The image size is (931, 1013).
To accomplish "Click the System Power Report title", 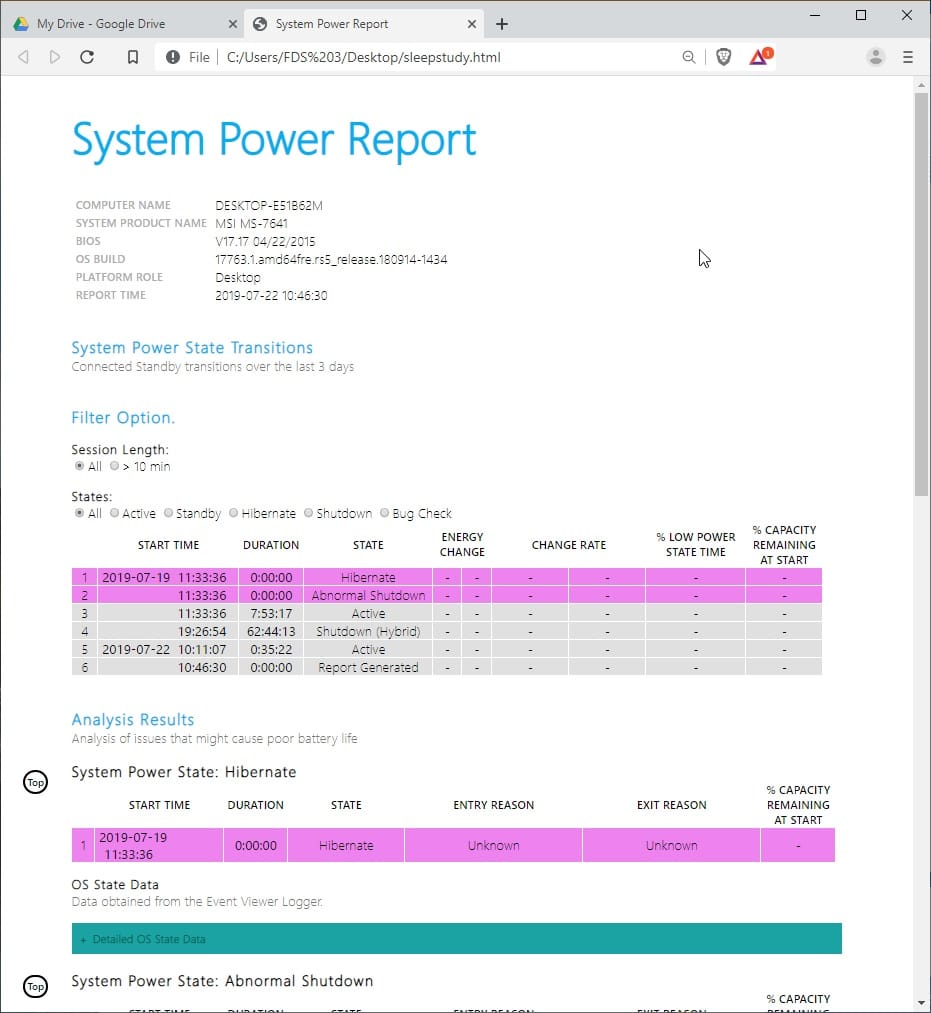I will click(x=274, y=140).
